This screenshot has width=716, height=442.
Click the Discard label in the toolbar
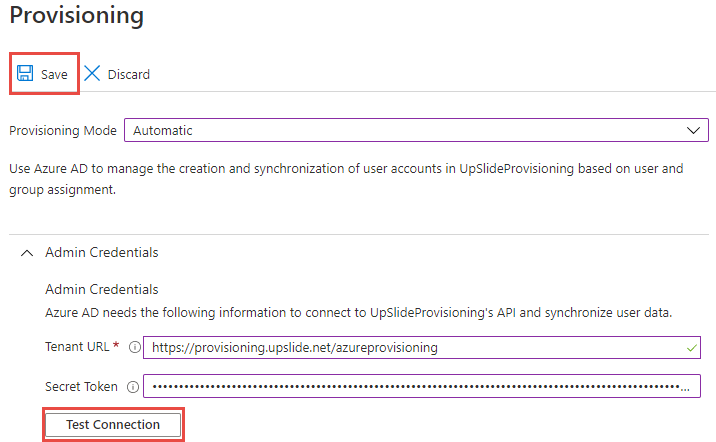click(x=128, y=74)
